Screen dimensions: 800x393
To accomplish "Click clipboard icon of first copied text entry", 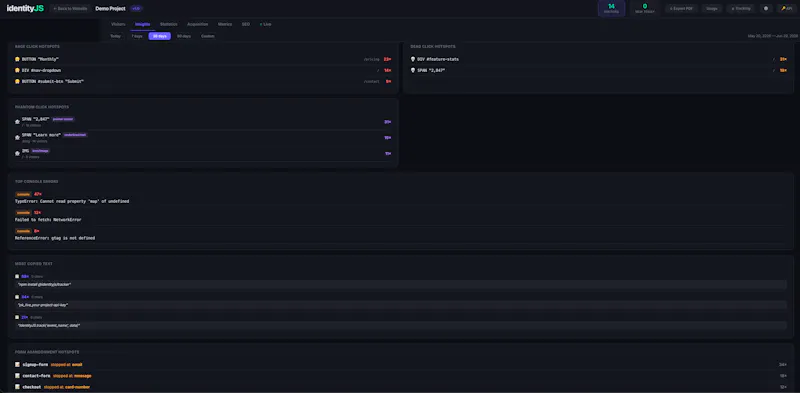I will point(17,277).
